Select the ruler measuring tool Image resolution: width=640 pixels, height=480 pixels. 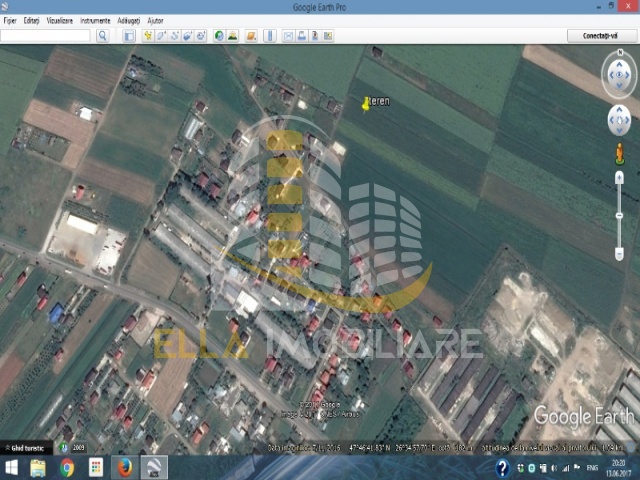tap(270, 36)
